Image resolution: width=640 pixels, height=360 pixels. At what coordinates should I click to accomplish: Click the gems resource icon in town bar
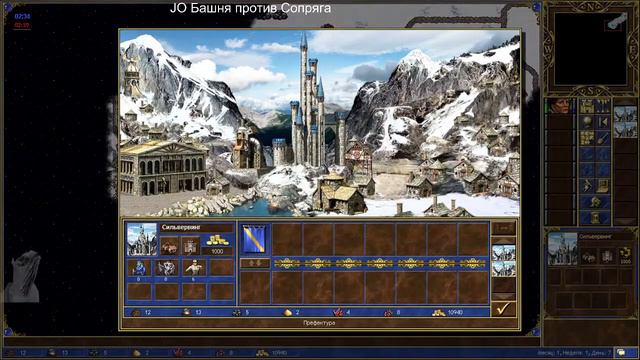[x=388, y=313]
